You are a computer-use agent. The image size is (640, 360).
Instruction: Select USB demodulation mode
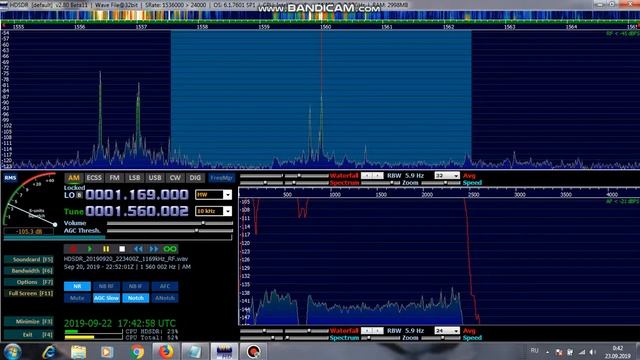click(155, 178)
